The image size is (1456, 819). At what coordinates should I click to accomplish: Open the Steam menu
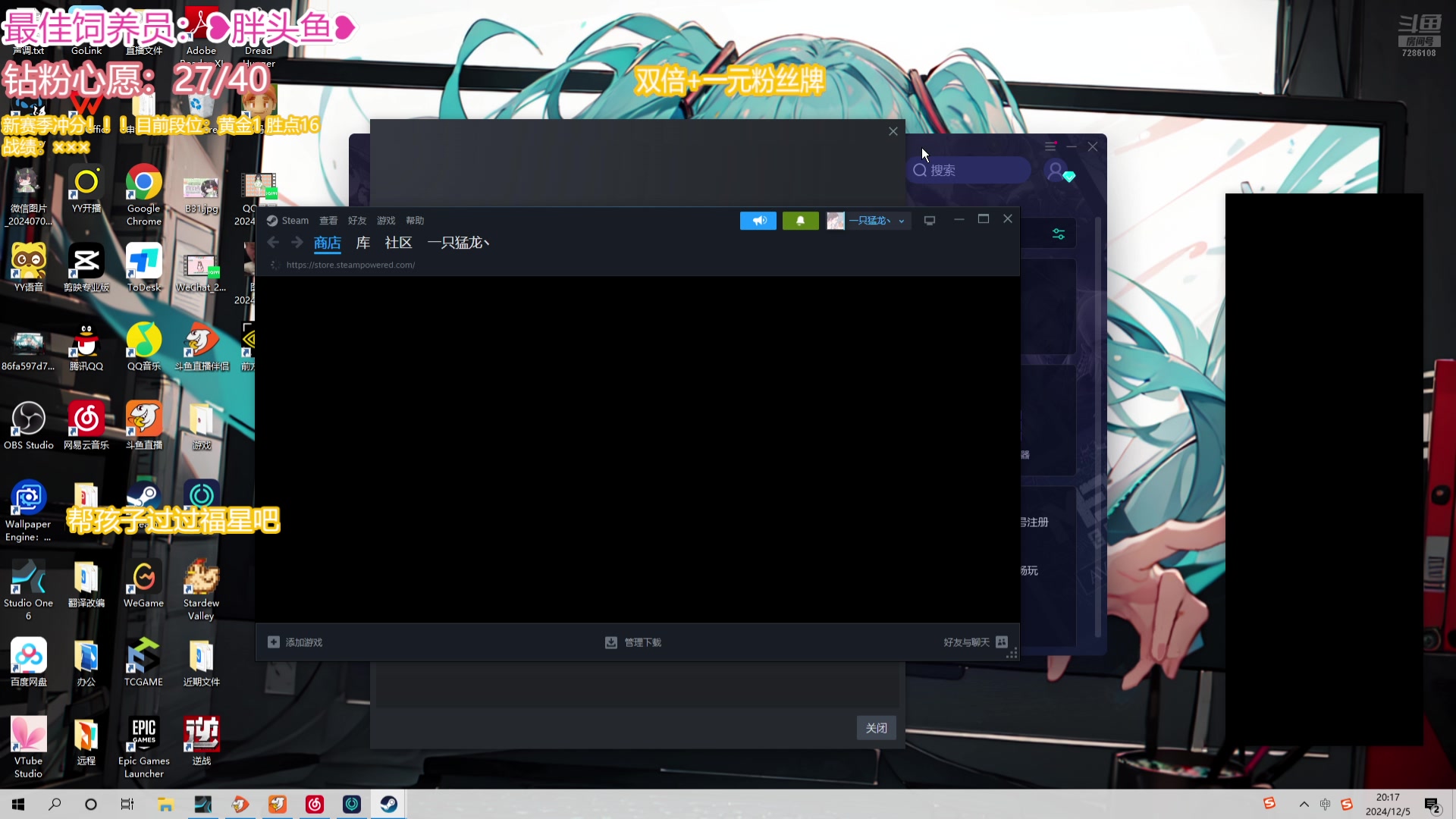288,221
